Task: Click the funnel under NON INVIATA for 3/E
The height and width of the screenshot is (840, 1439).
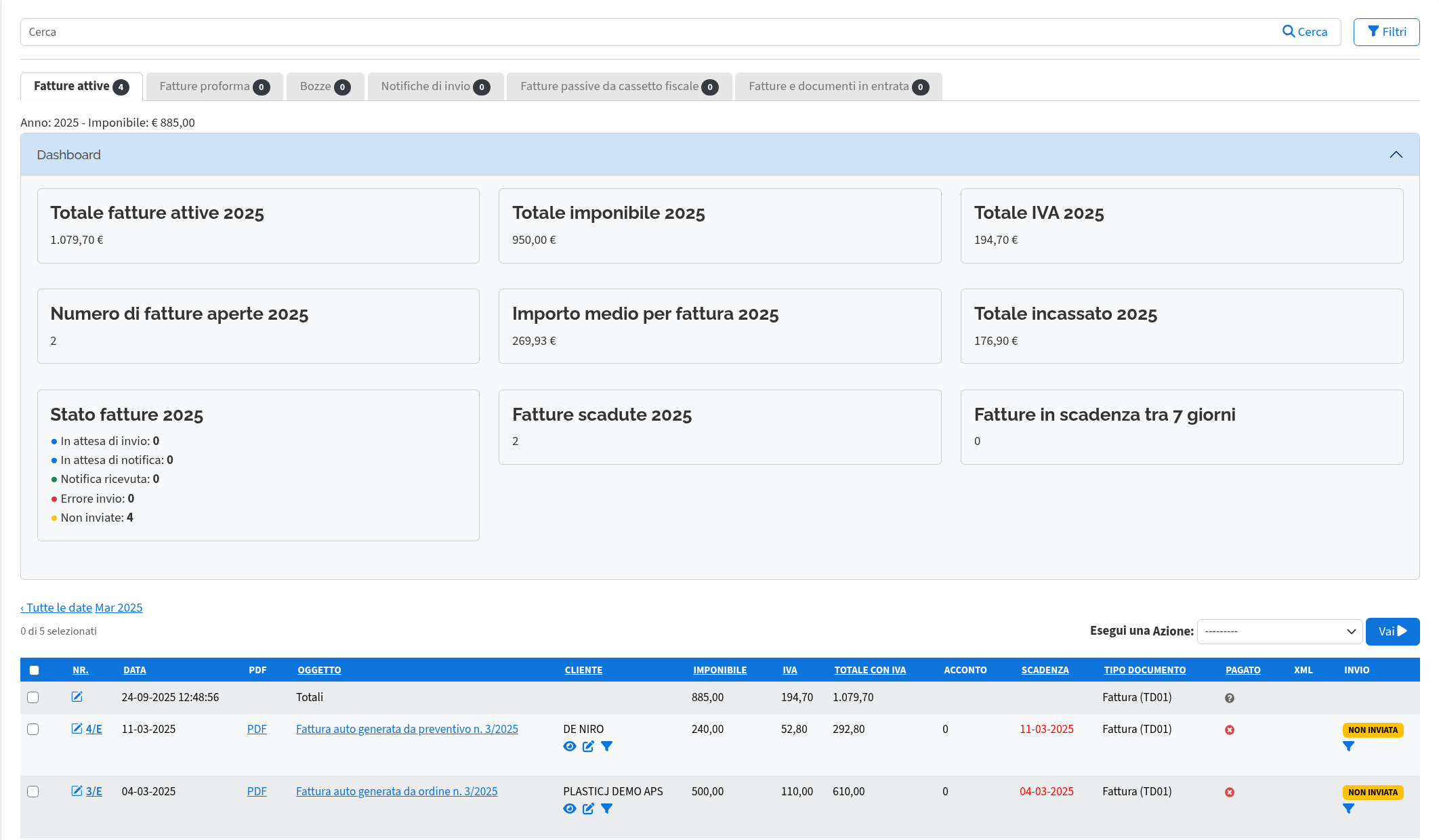Action: click(x=1348, y=809)
